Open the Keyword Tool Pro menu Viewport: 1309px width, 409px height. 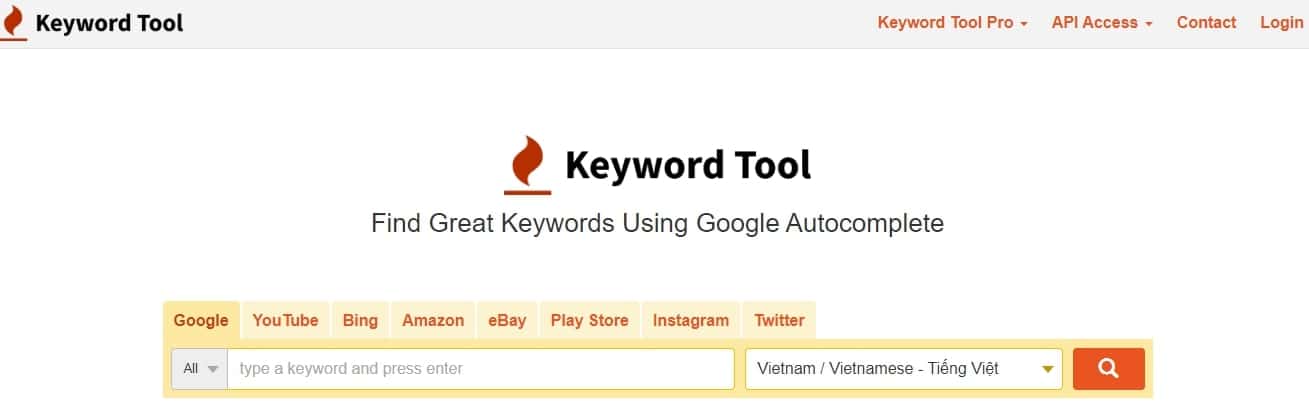point(952,23)
